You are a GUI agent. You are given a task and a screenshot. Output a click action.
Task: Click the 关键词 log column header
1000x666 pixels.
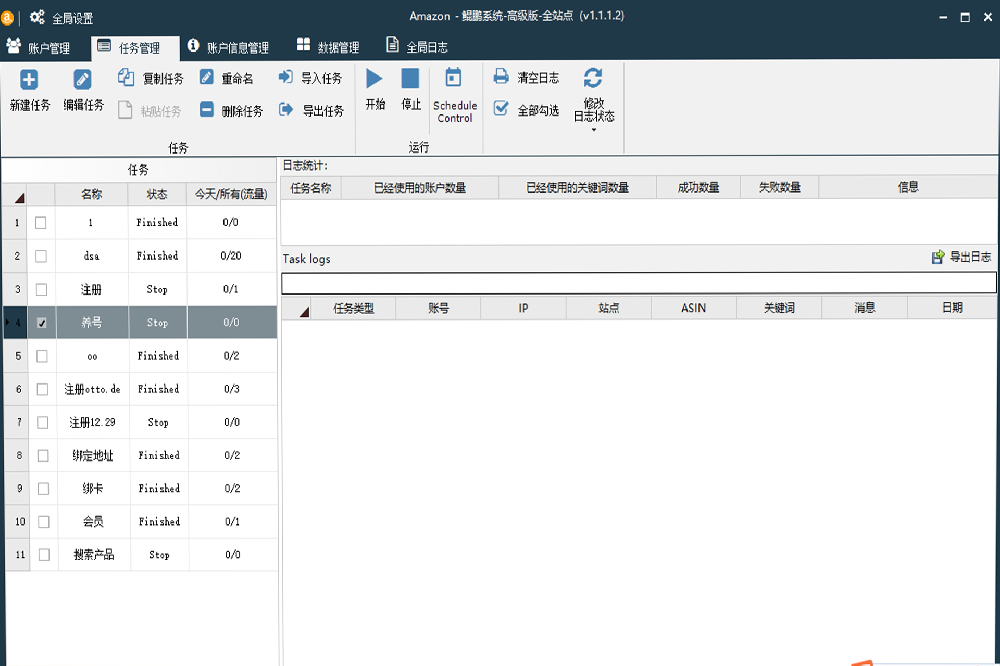(x=779, y=308)
